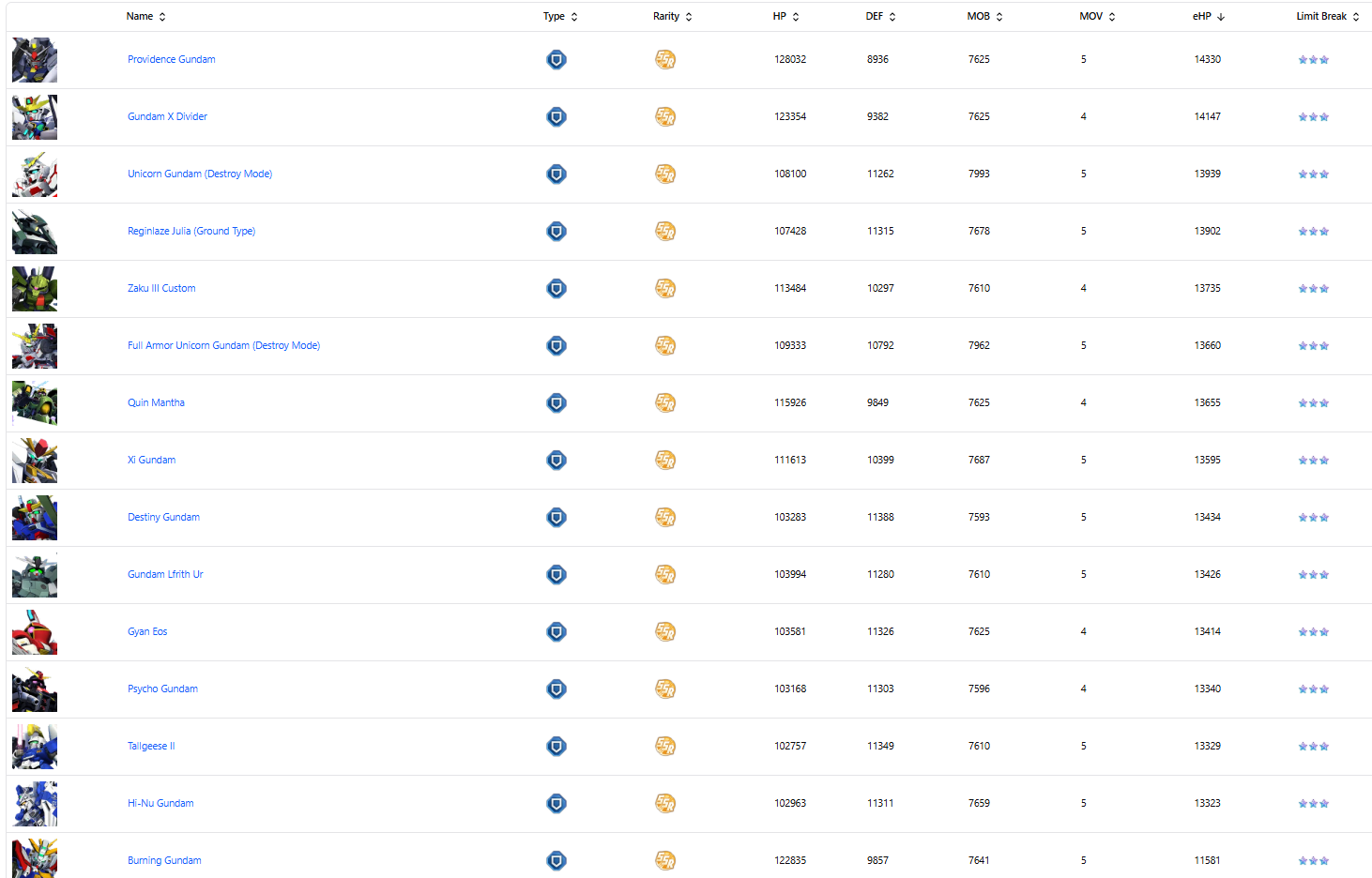The width and height of the screenshot is (1372, 878).
Task: Click the SSR rarity badge for Psycho Gundam
Action: (665, 689)
